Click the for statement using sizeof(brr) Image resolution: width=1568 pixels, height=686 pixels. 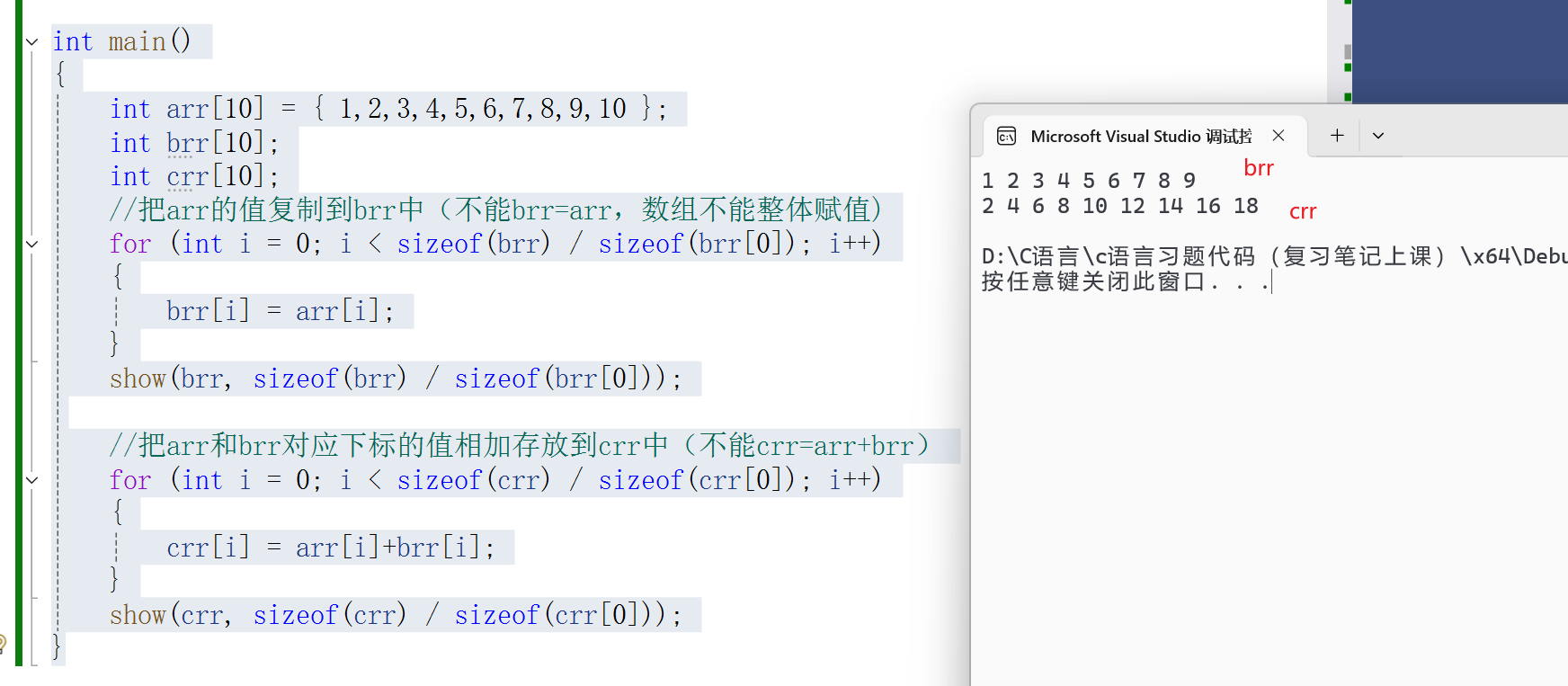tap(495, 244)
